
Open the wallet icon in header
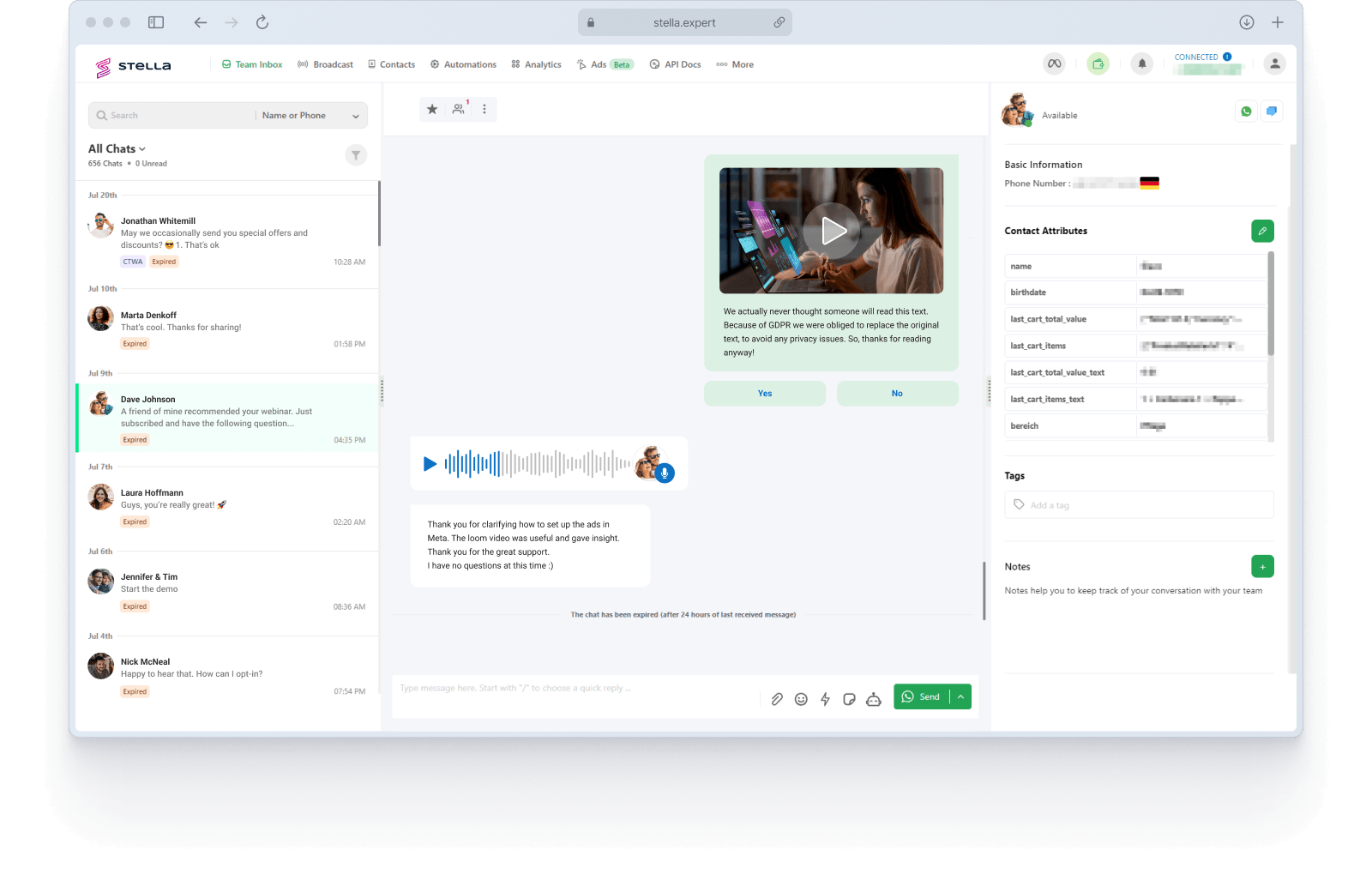(1098, 63)
